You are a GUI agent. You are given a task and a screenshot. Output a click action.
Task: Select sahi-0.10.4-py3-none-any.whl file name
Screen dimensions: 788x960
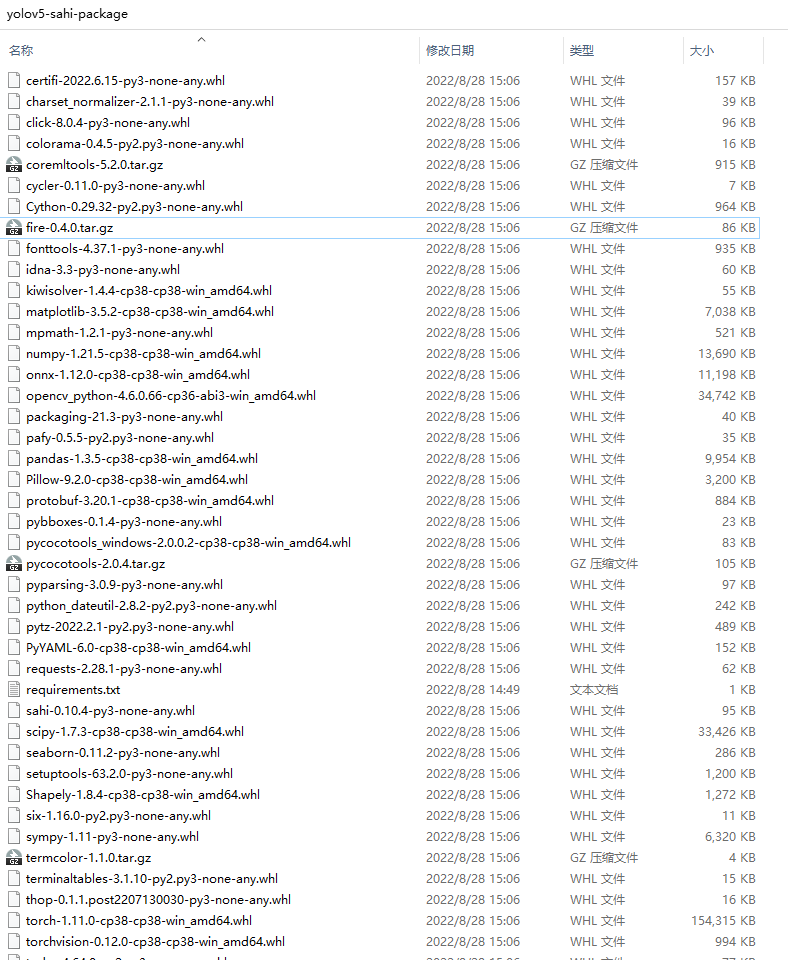pyautogui.click(x=110, y=711)
